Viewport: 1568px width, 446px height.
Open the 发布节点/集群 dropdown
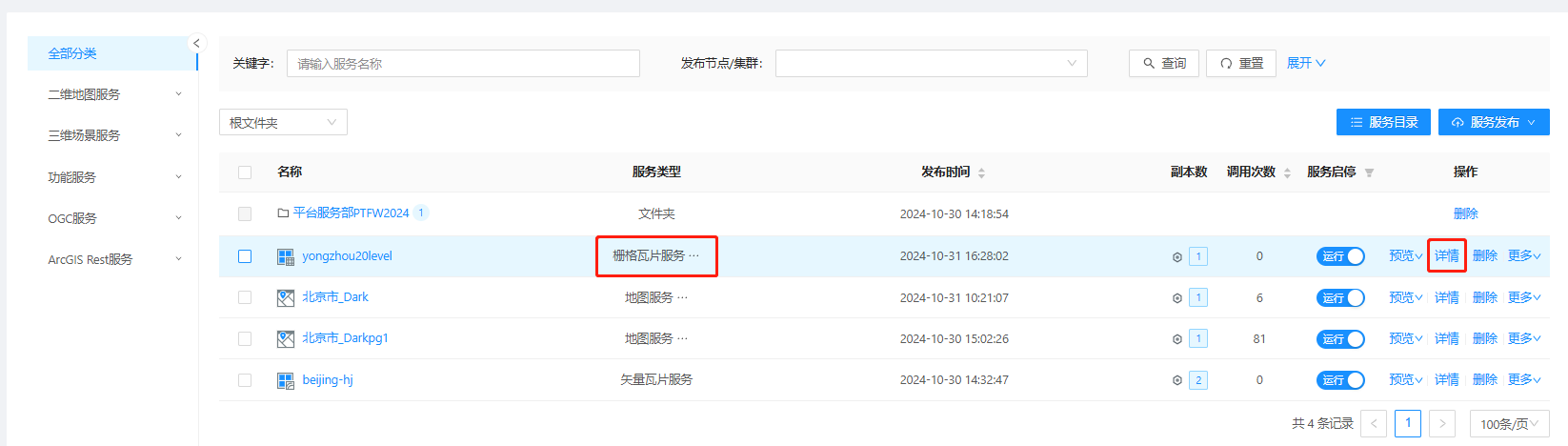(931, 64)
